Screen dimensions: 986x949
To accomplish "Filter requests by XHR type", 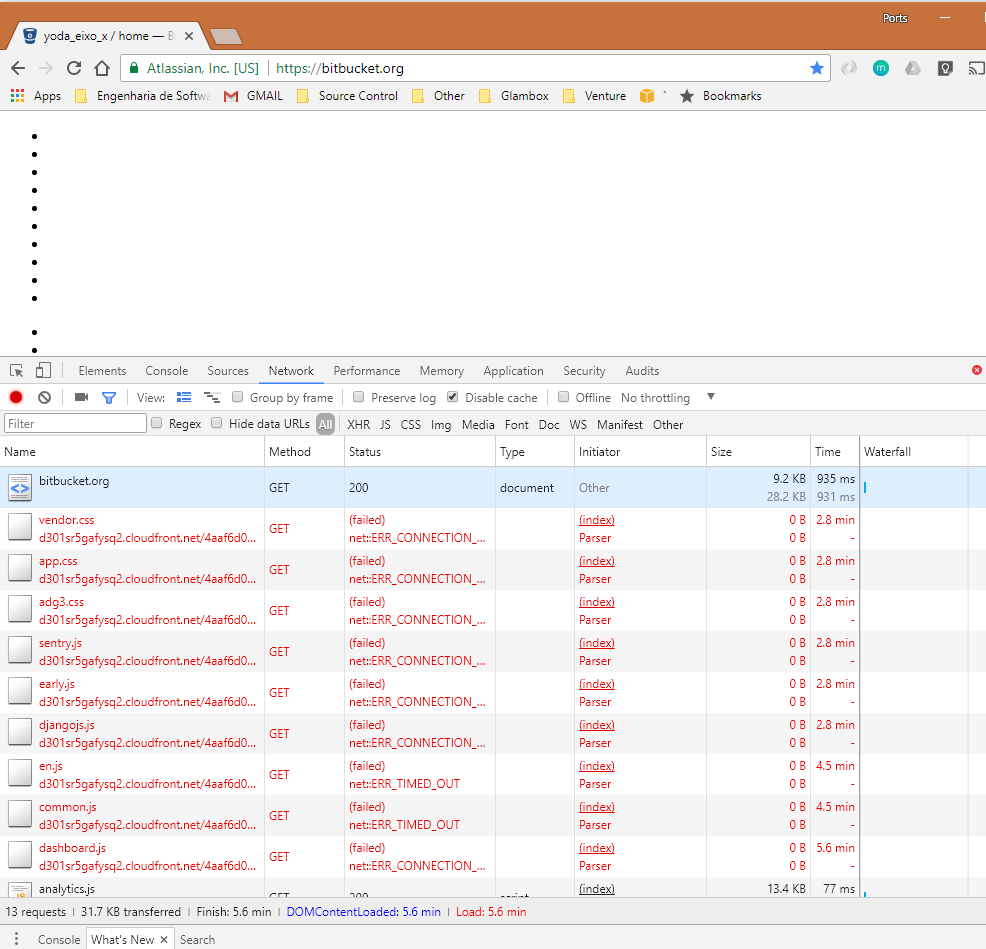I will (358, 424).
